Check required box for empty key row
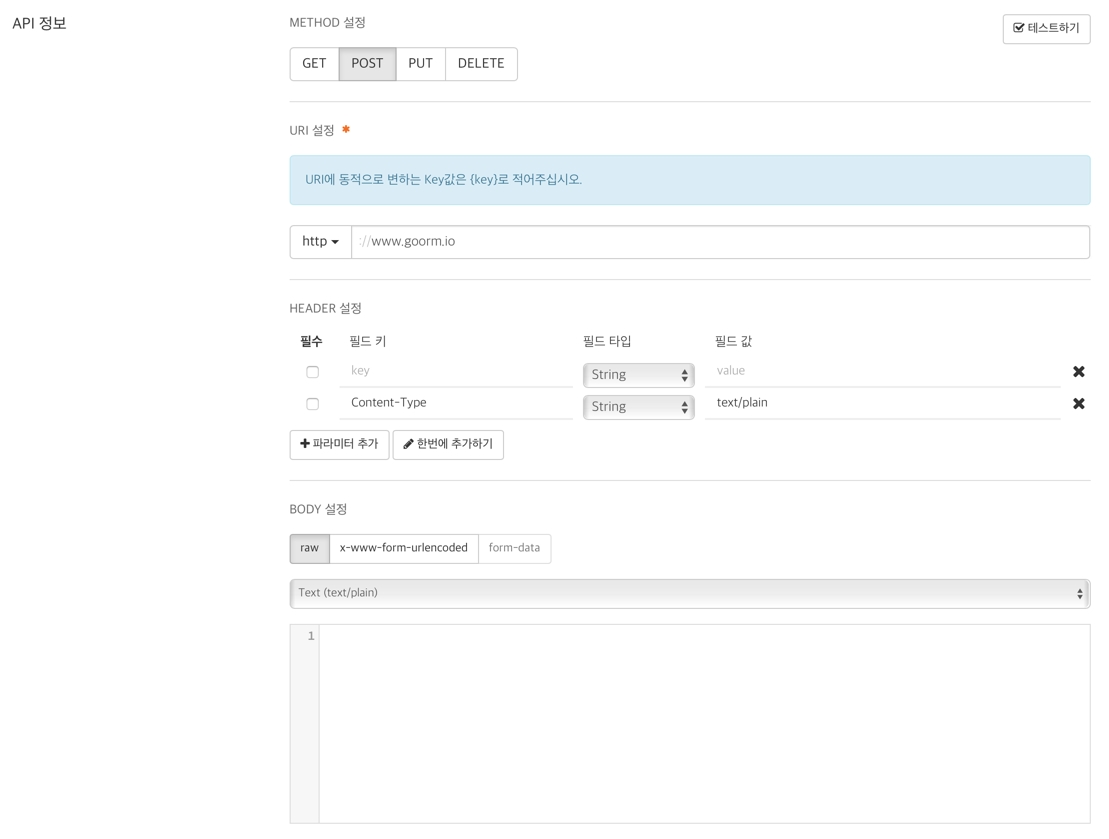1109x839 pixels. click(x=313, y=372)
